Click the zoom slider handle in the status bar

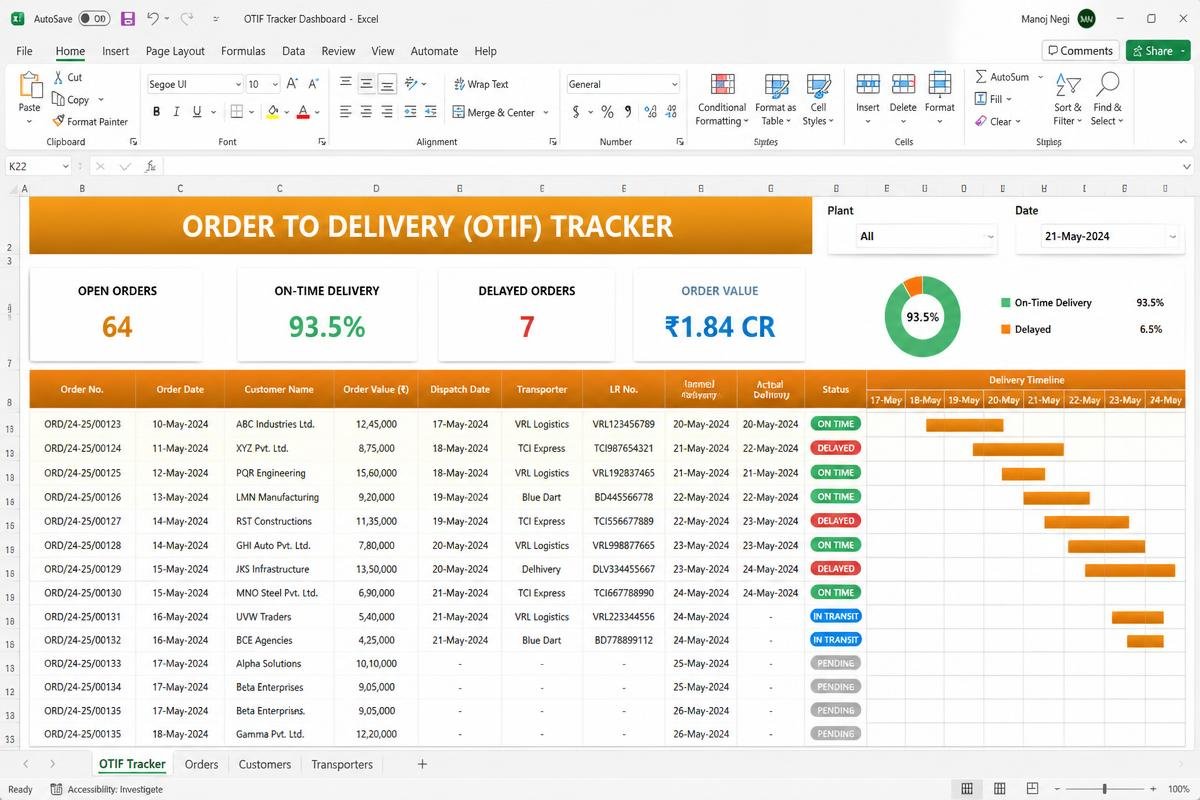point(1104,789)
